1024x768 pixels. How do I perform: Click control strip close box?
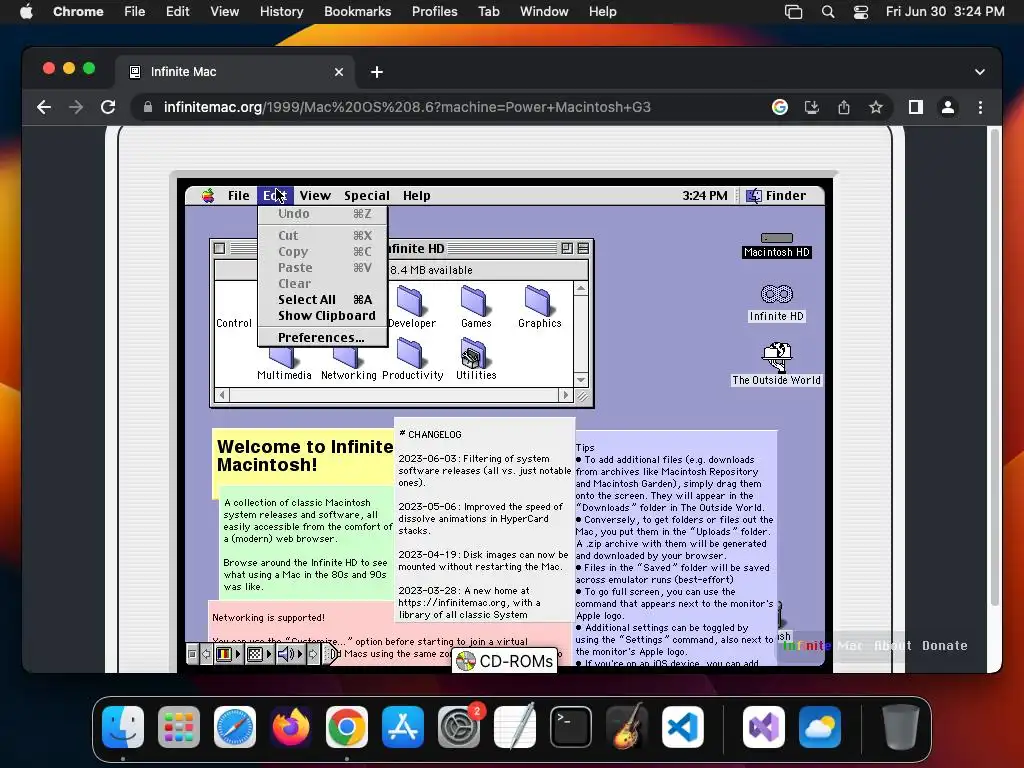(192, 654)
